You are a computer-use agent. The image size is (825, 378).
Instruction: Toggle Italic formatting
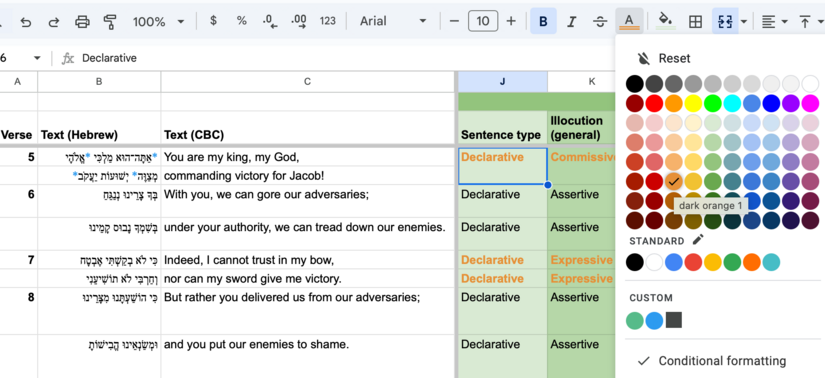pyautogui.click(x=571, y=21)
